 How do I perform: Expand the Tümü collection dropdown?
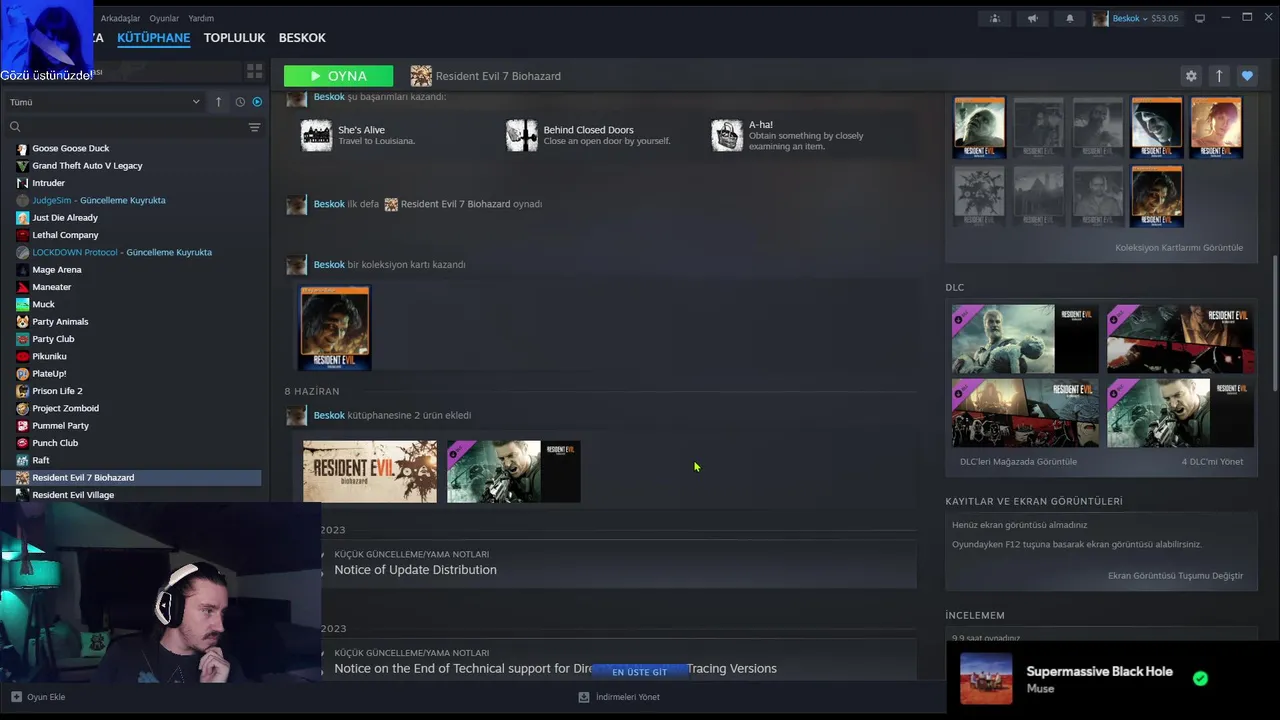(x=104, y=102)
